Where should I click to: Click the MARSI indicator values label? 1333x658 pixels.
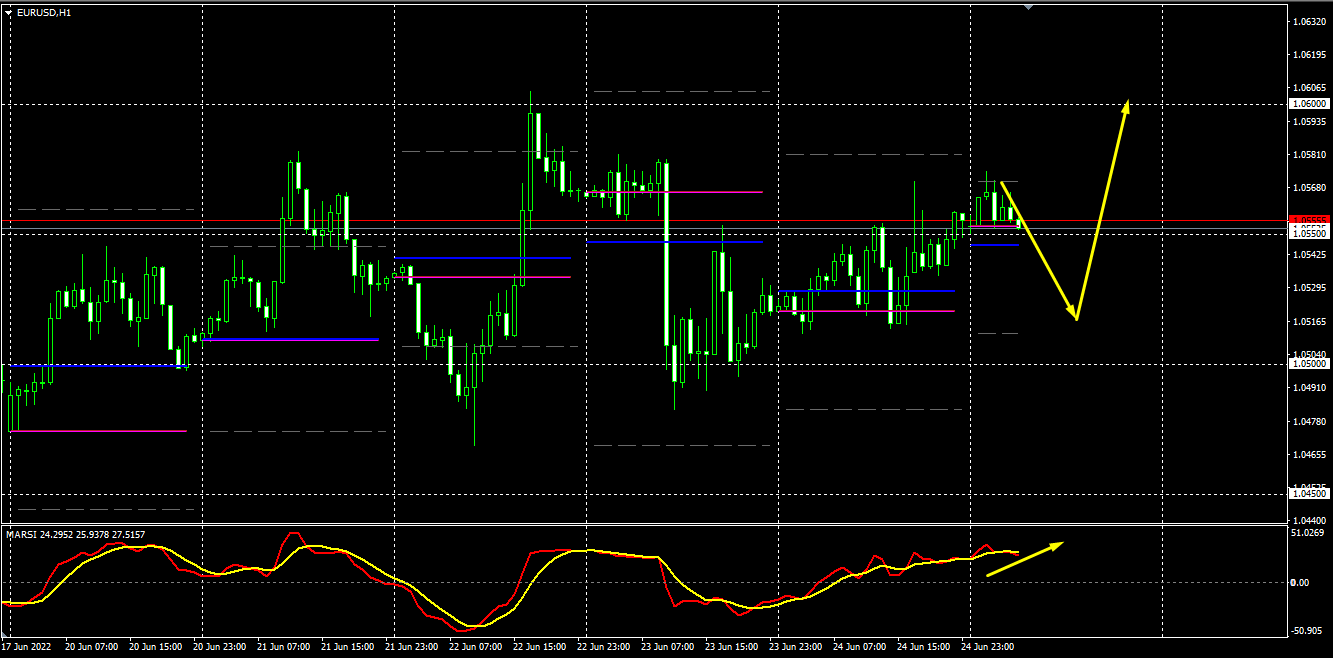(75, 535)
